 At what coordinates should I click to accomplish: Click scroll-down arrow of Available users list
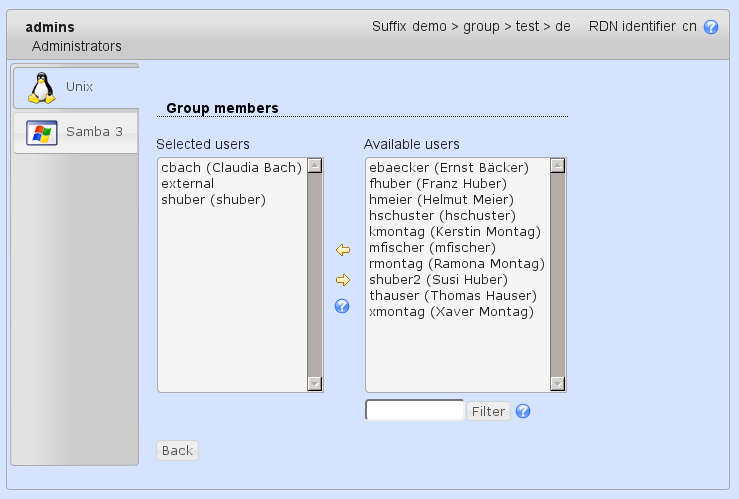click(558, 383)
